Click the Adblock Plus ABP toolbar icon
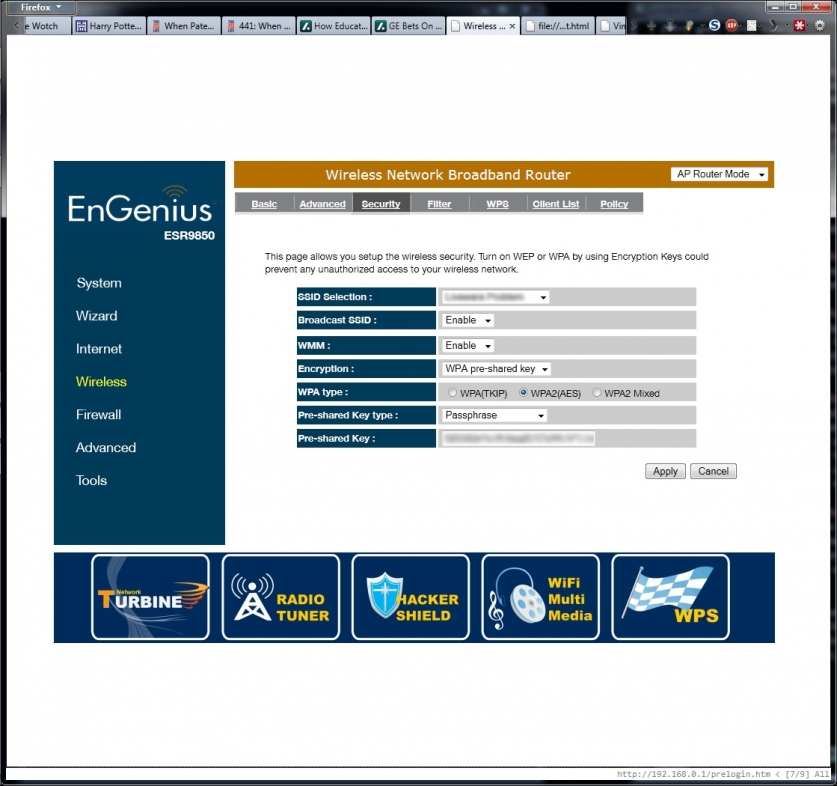This screenshot has height=786, width=837. pyautogui.click(x=731, y=25)
